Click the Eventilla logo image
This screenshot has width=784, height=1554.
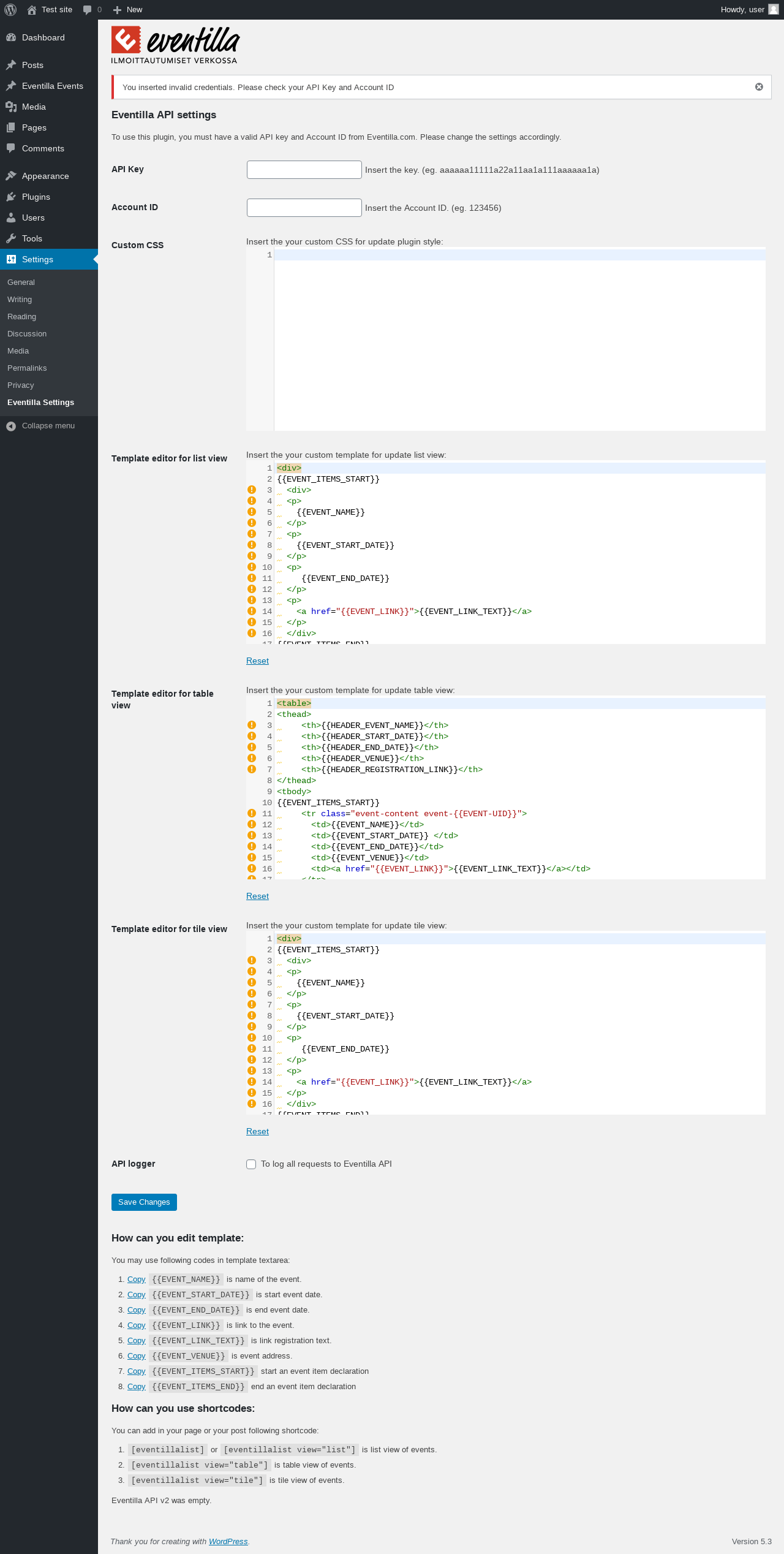[176, 45]
